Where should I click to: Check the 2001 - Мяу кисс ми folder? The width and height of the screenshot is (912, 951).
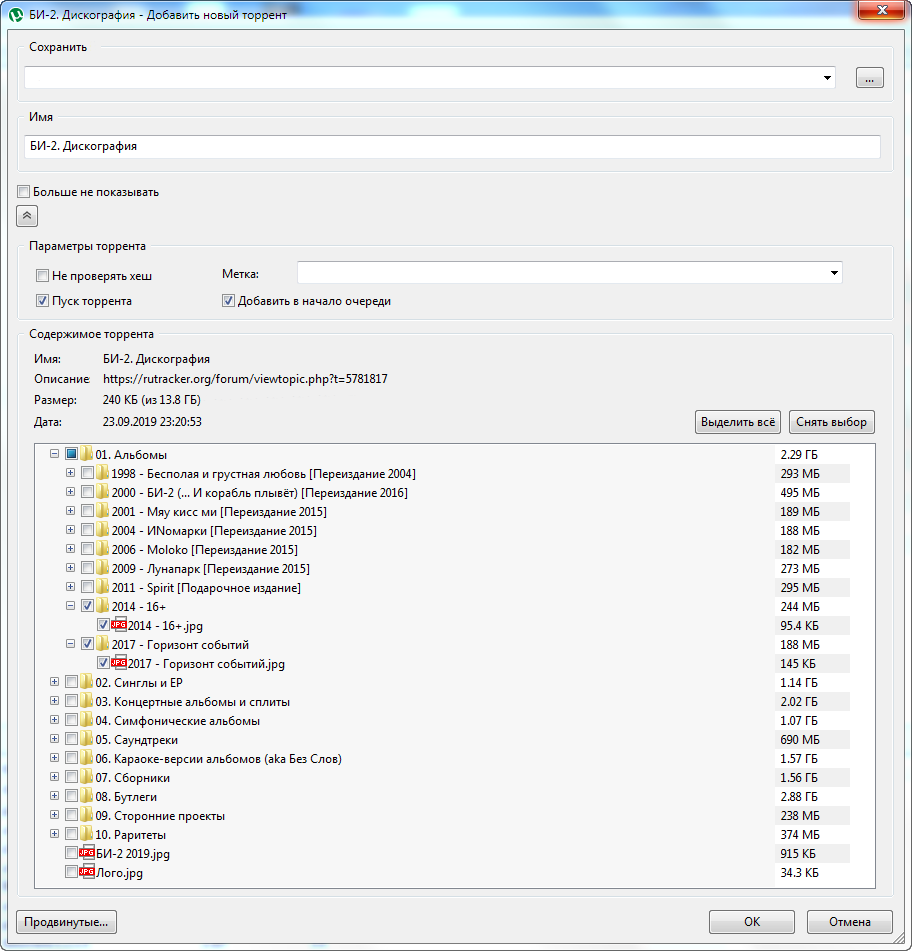(87, 511)
